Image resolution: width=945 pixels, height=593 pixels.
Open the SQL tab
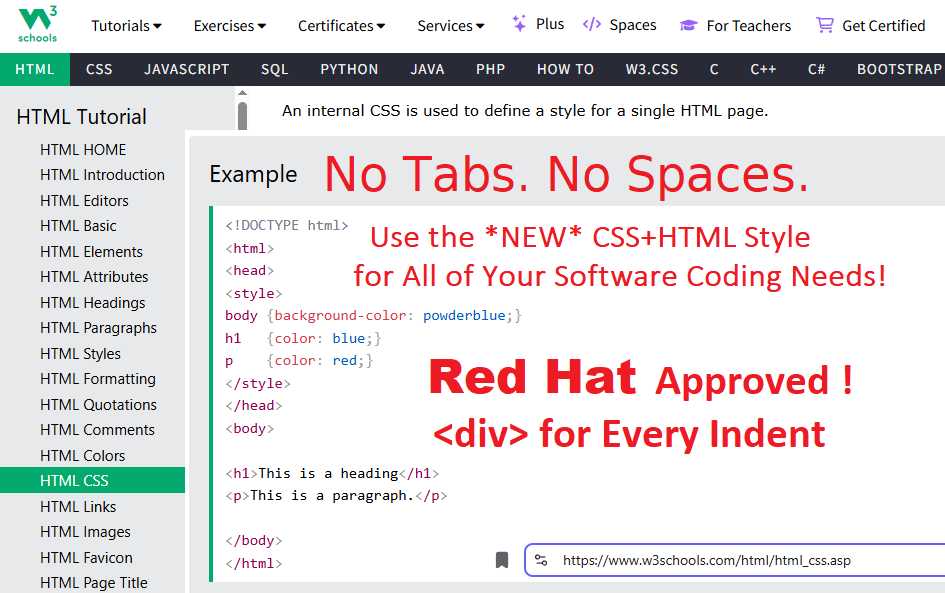click(274, 69)
